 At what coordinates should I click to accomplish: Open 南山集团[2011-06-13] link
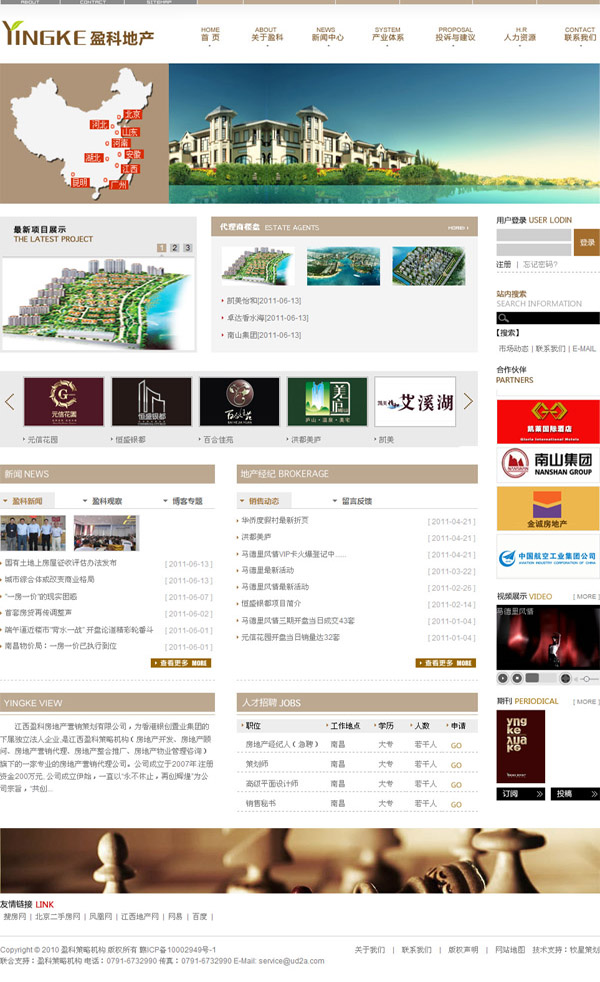click(x=264, y=335)
